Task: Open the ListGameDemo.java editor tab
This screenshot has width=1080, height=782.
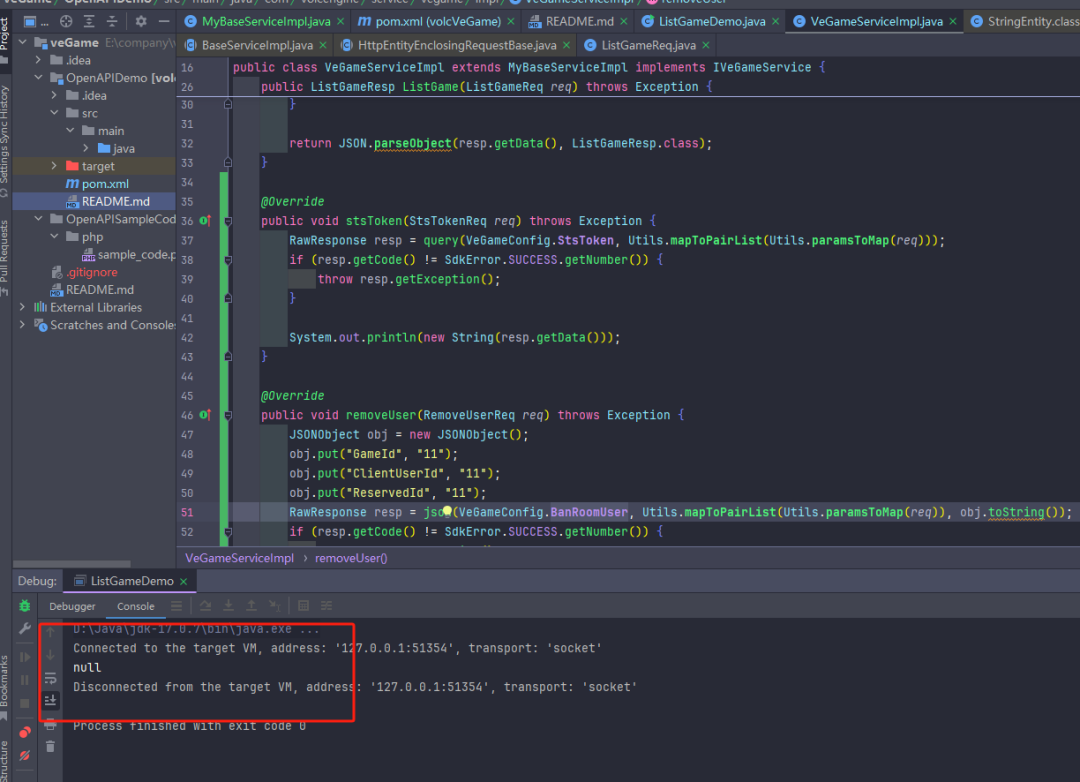Action: pos(712,21)
